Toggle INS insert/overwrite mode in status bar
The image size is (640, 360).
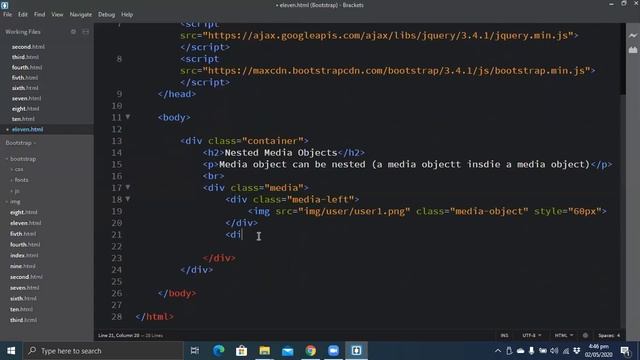coord(504,335)
